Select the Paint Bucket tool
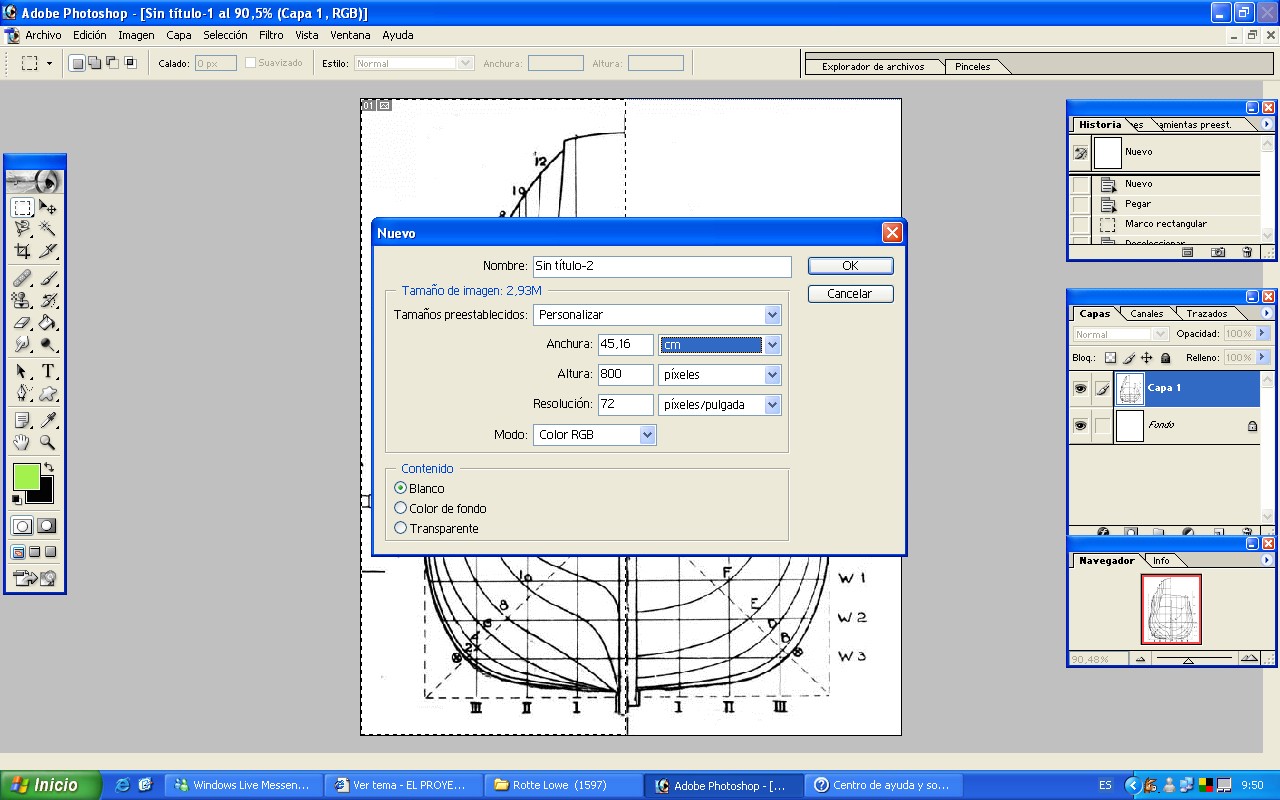 [47, 322]
